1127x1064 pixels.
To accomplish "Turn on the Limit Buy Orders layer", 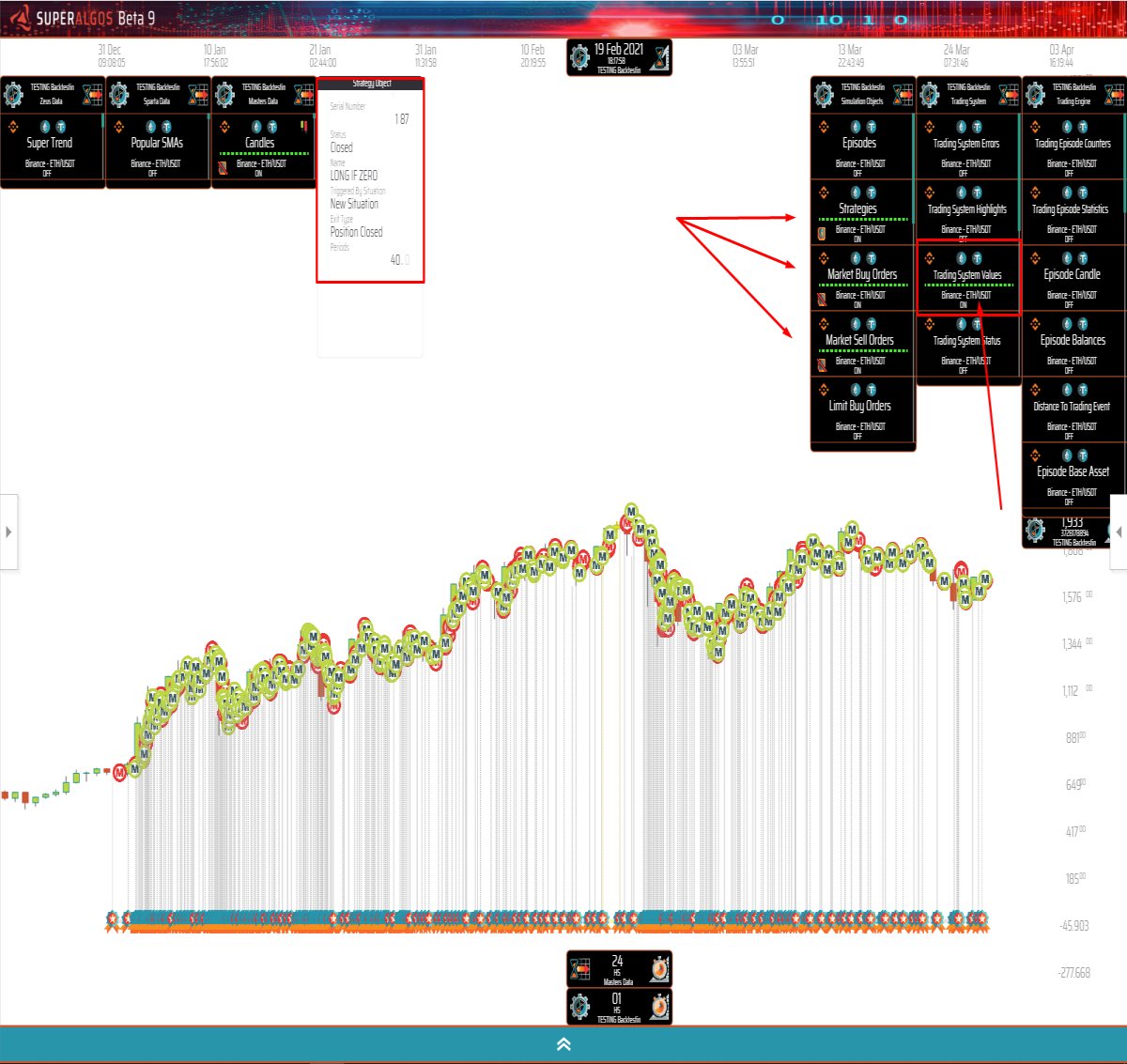I will 862,409.
